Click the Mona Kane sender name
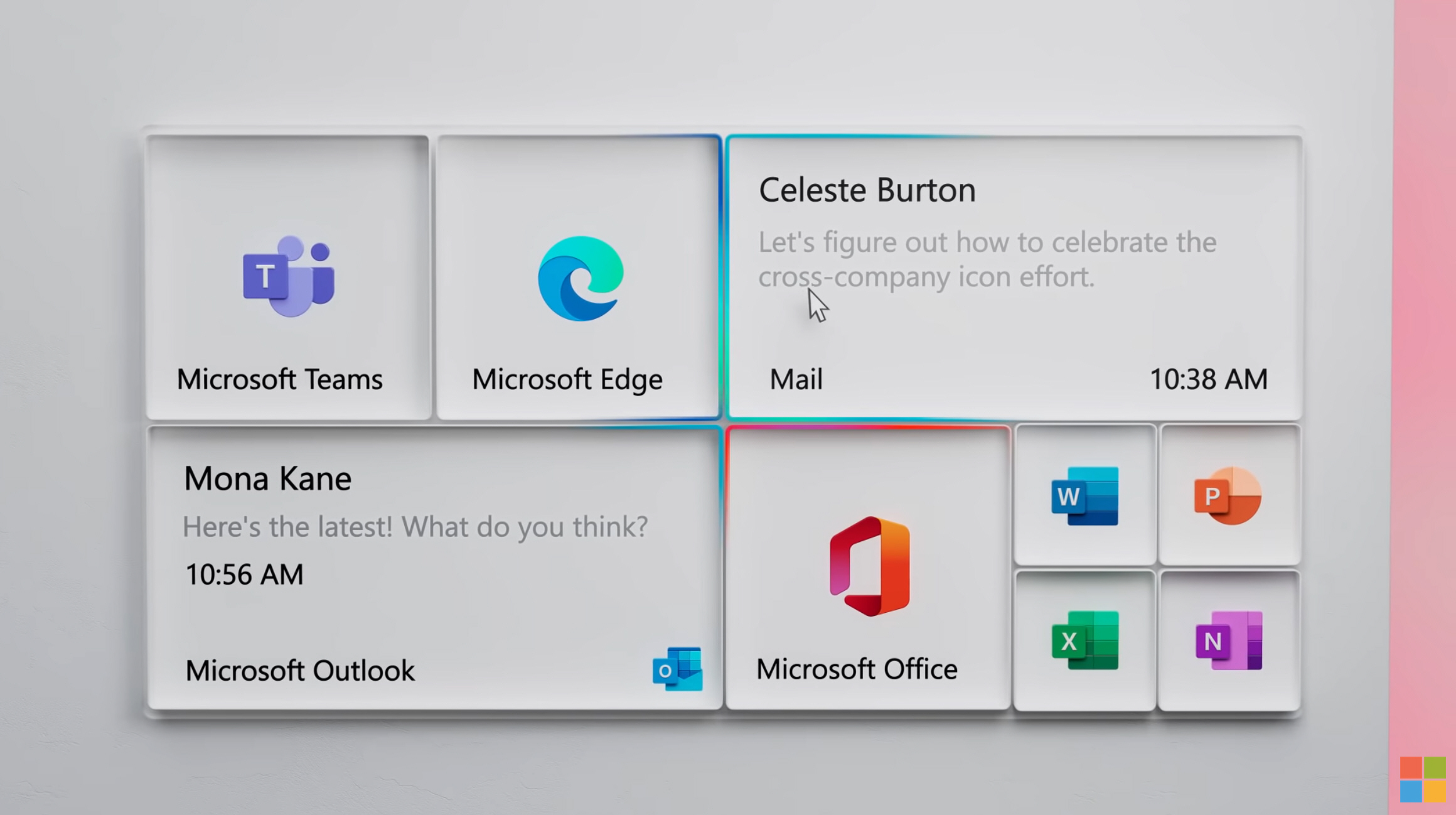This screenshot has height=815, width=1456. click(x=267, y=478)
